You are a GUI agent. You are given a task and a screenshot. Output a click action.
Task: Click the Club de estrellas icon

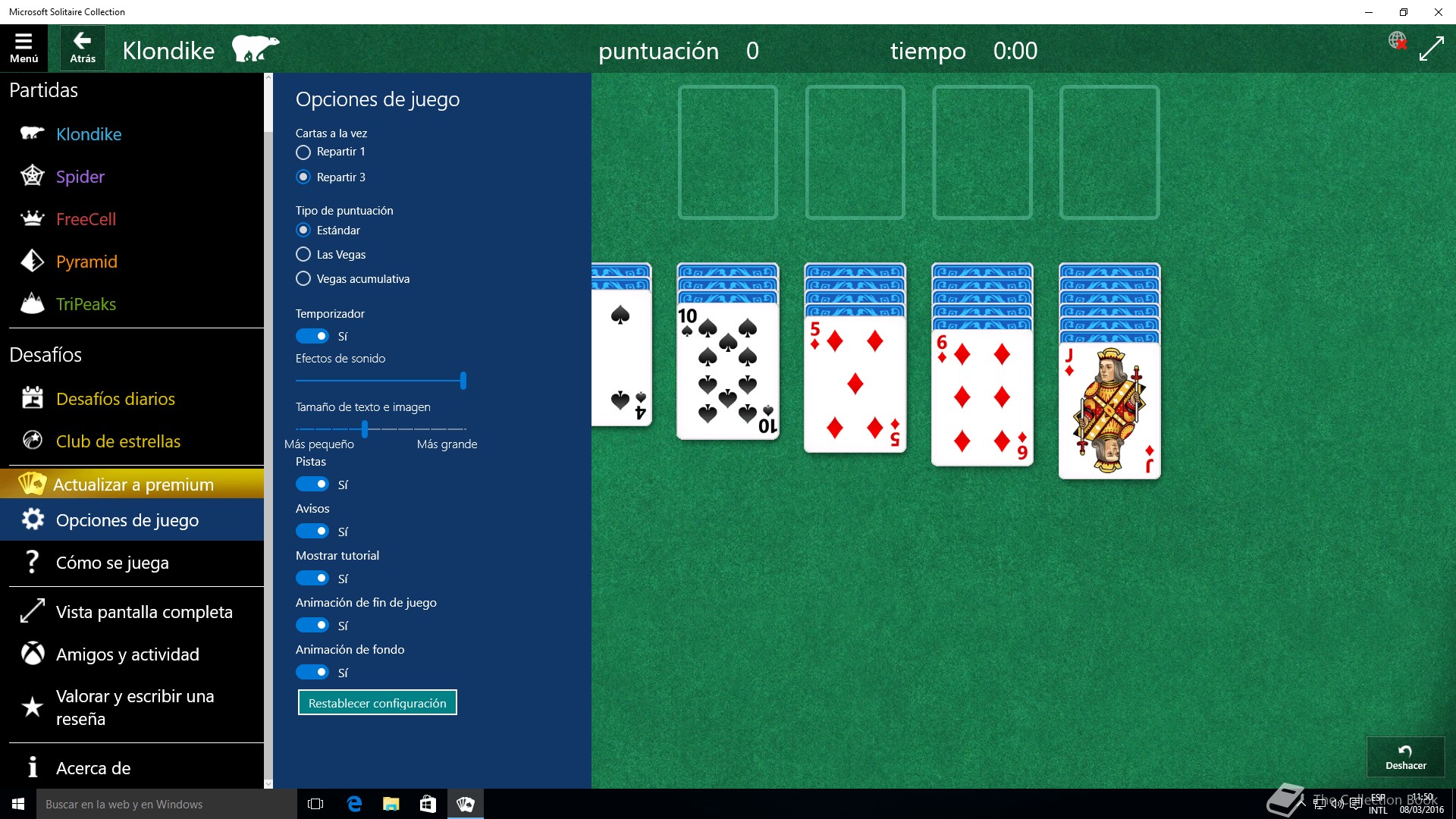(32, 440)
